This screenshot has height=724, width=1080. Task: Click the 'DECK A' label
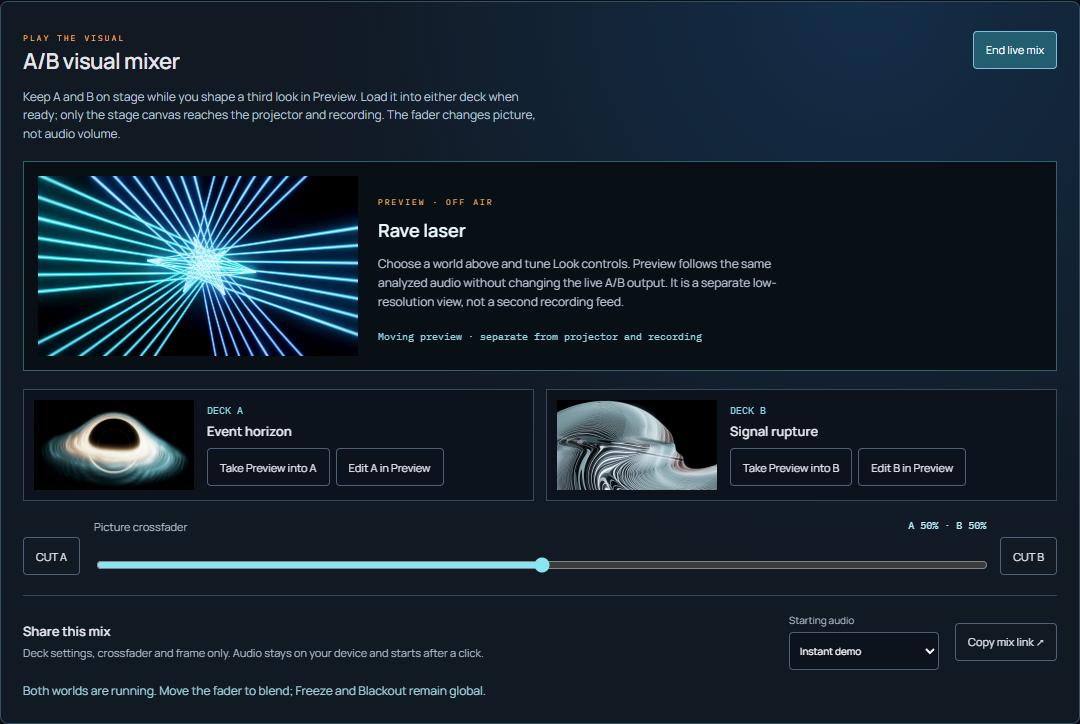click(225, 411)
